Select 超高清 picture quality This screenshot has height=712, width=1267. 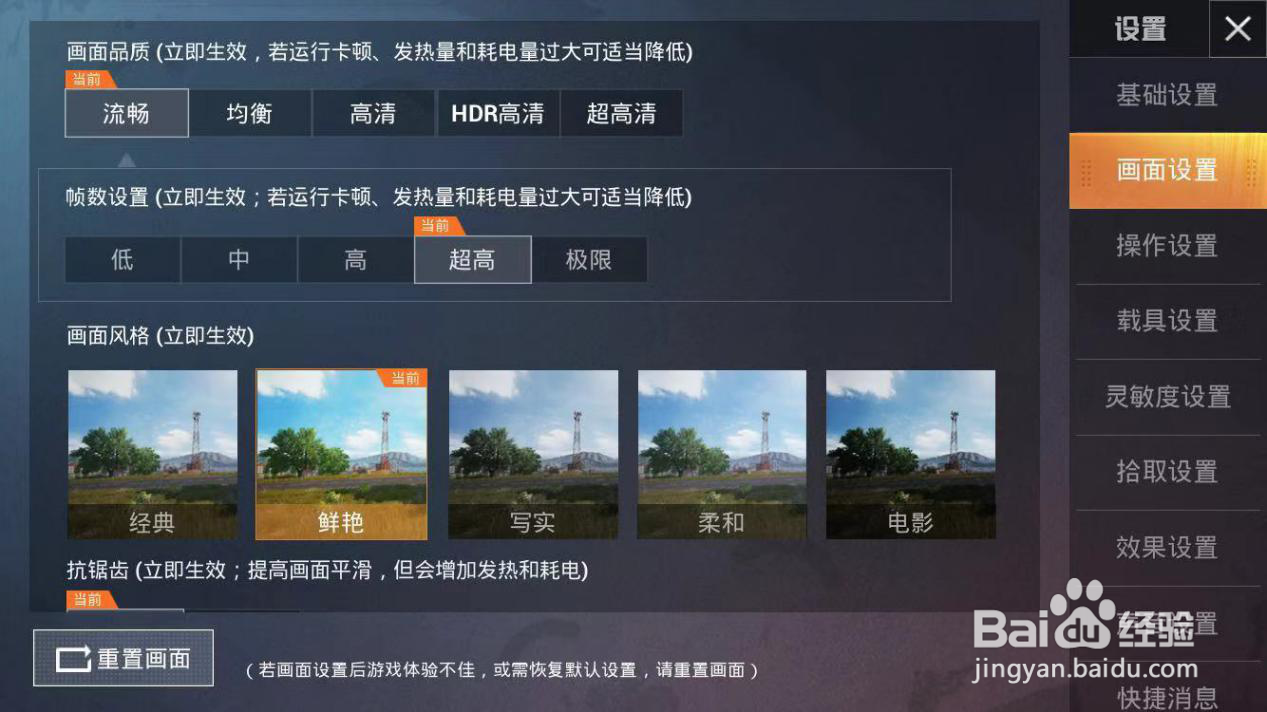click(x=621, y=113)
